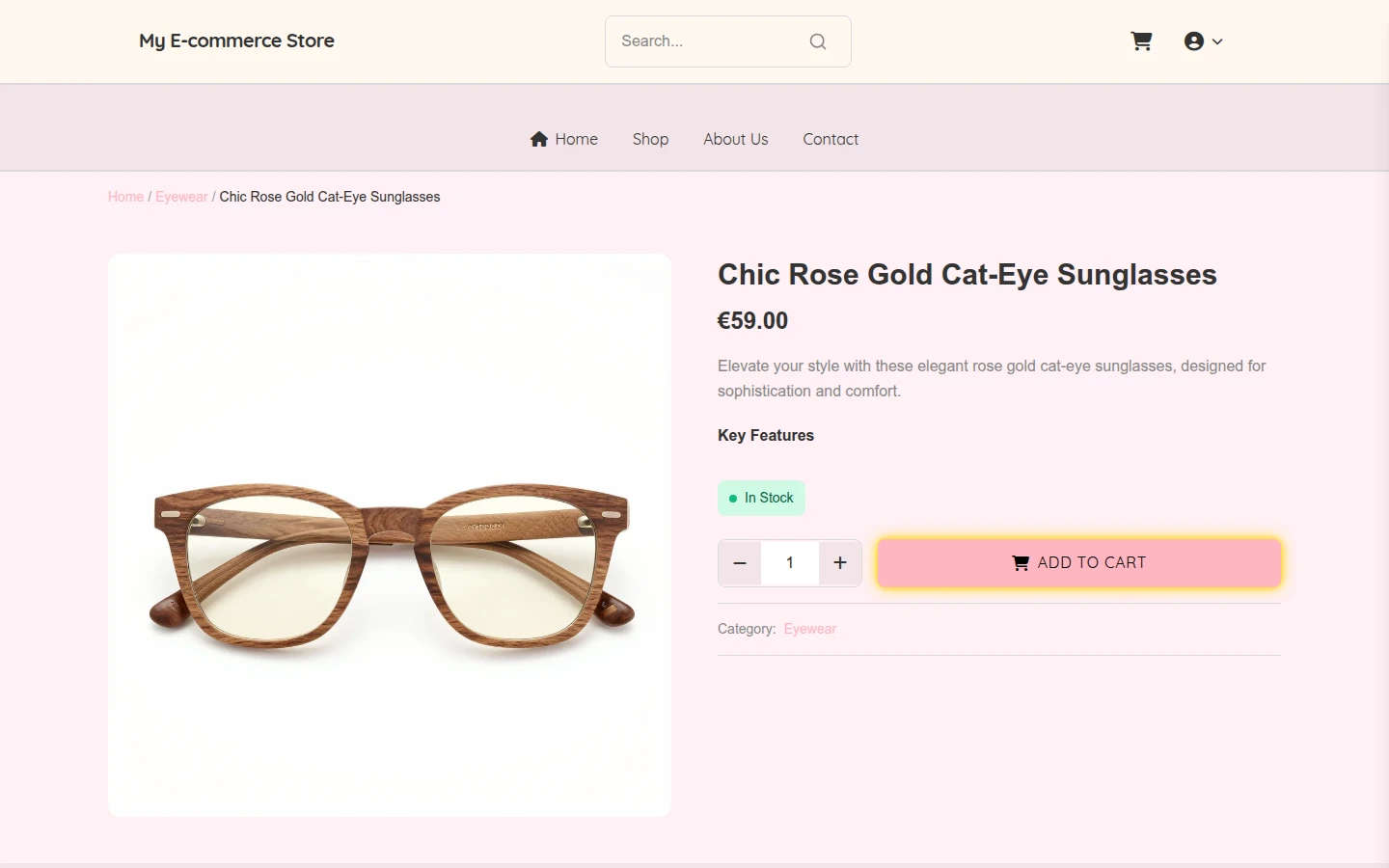1389x868 pixels.
Task: Add the sunglasses to cart
Action: 1079,563
